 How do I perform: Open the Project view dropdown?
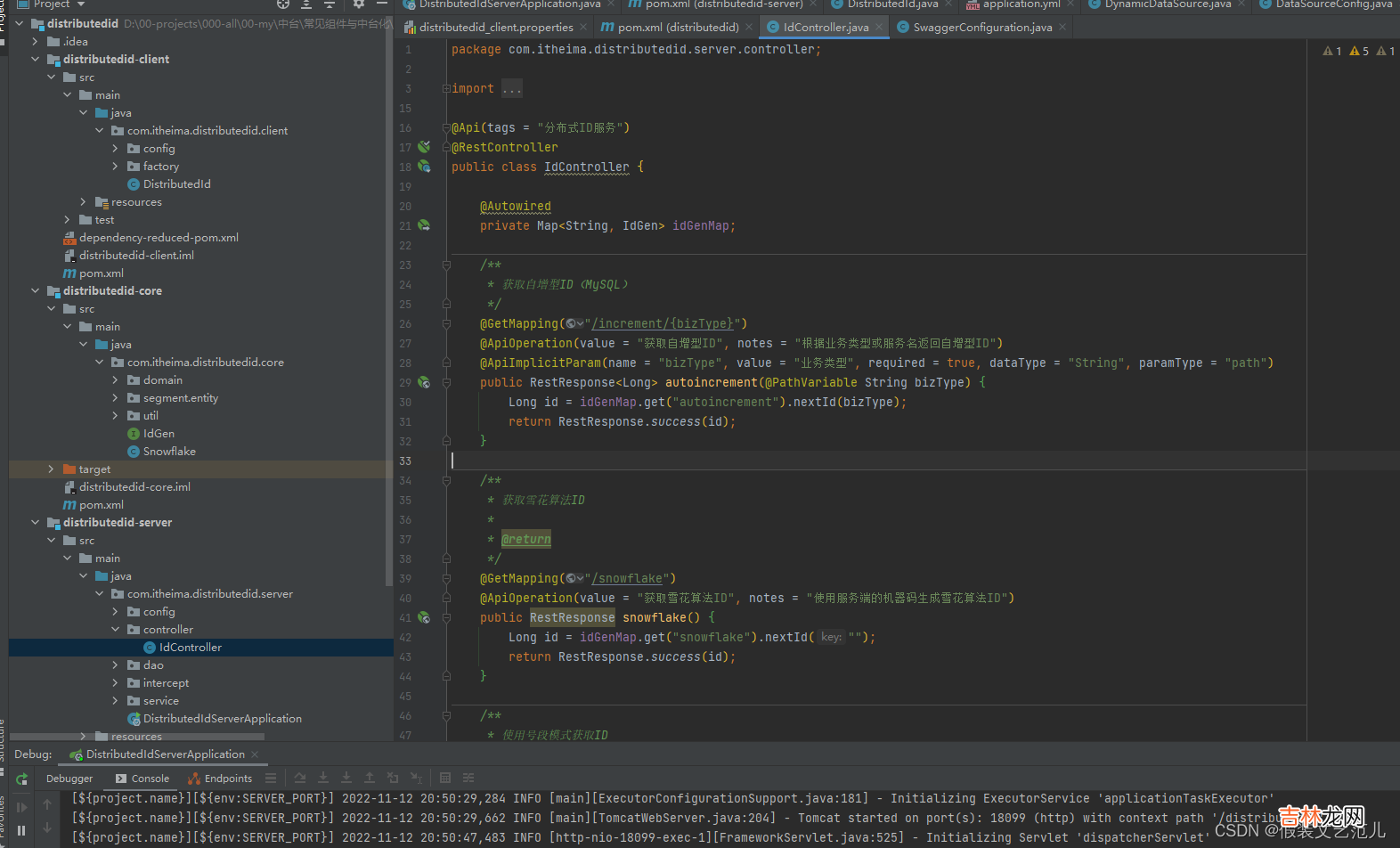click(81, 4)
